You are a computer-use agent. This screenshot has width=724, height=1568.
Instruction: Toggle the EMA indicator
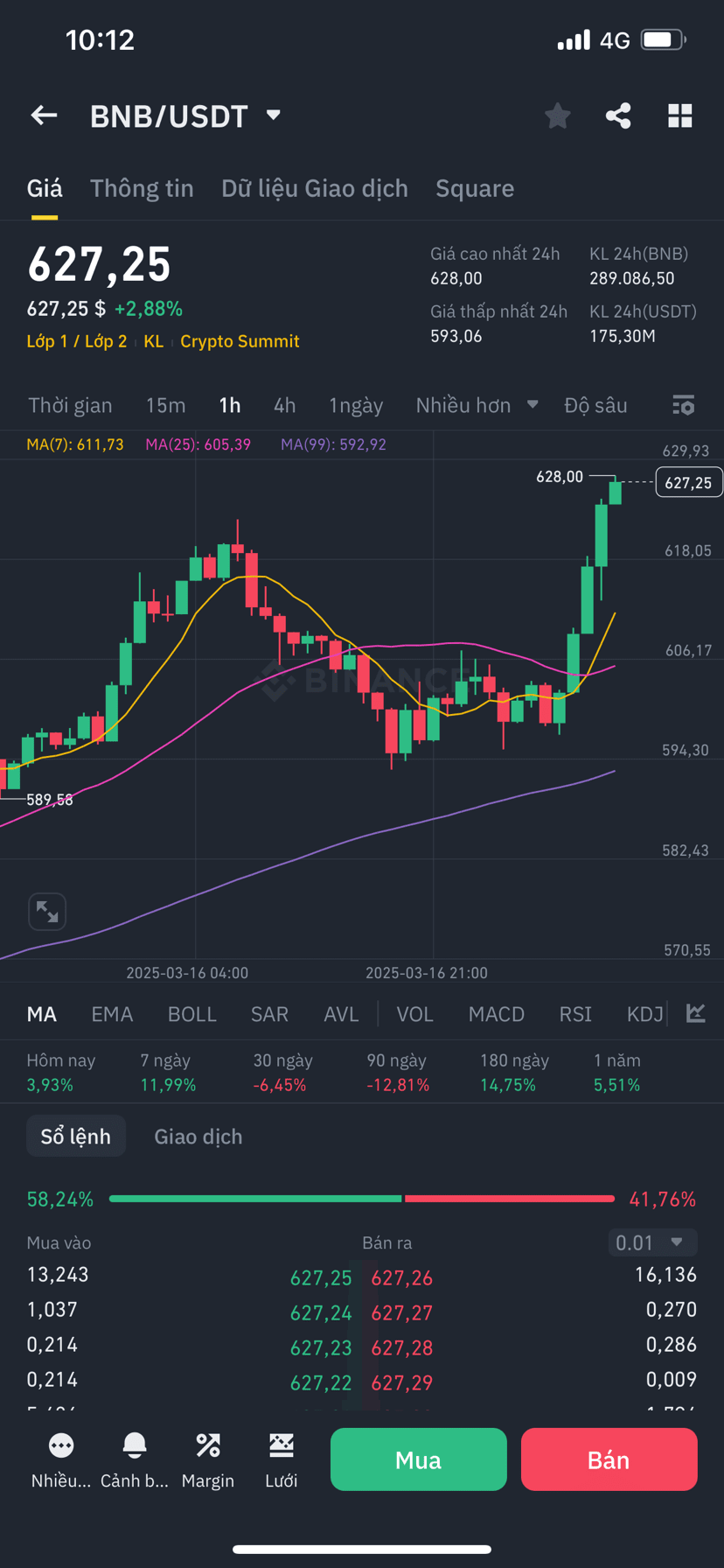pos(112,1013)
